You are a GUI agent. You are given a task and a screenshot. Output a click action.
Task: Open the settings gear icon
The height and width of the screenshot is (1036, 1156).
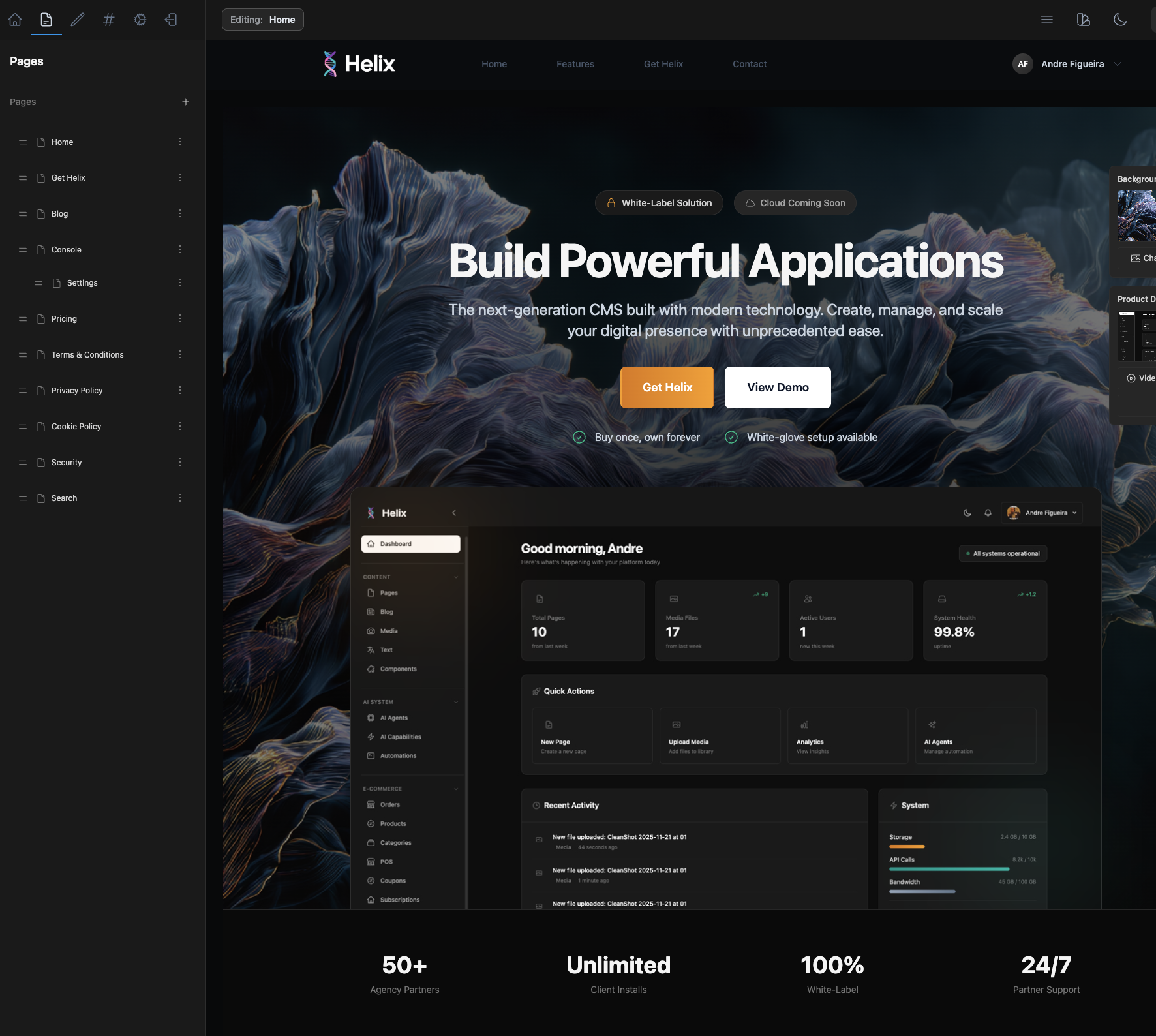point(140,20)
